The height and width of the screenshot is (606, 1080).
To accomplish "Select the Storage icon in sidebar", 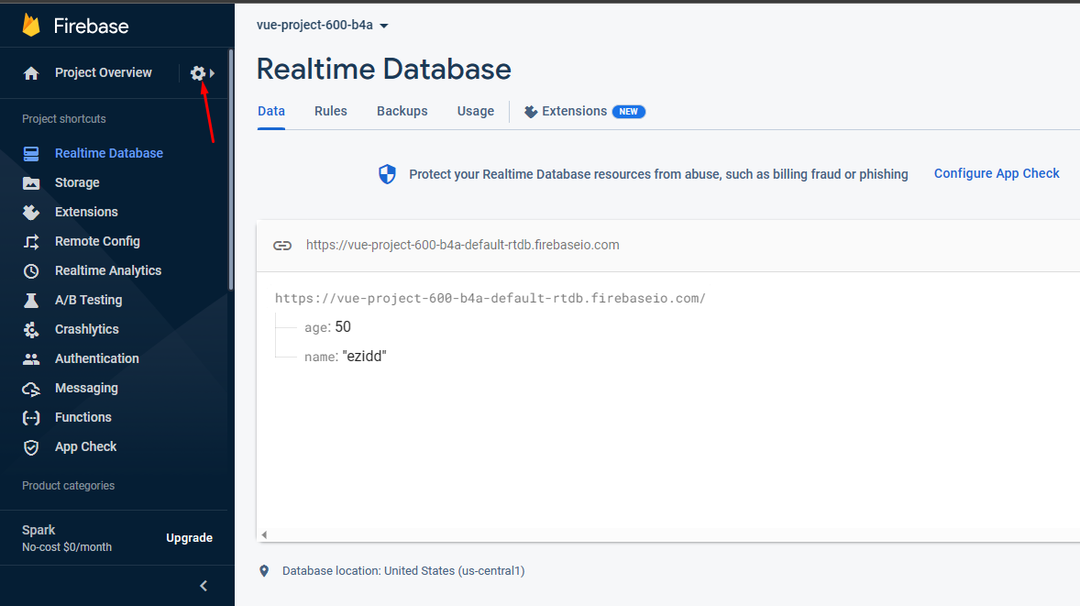I will click(x=33, y=182).
